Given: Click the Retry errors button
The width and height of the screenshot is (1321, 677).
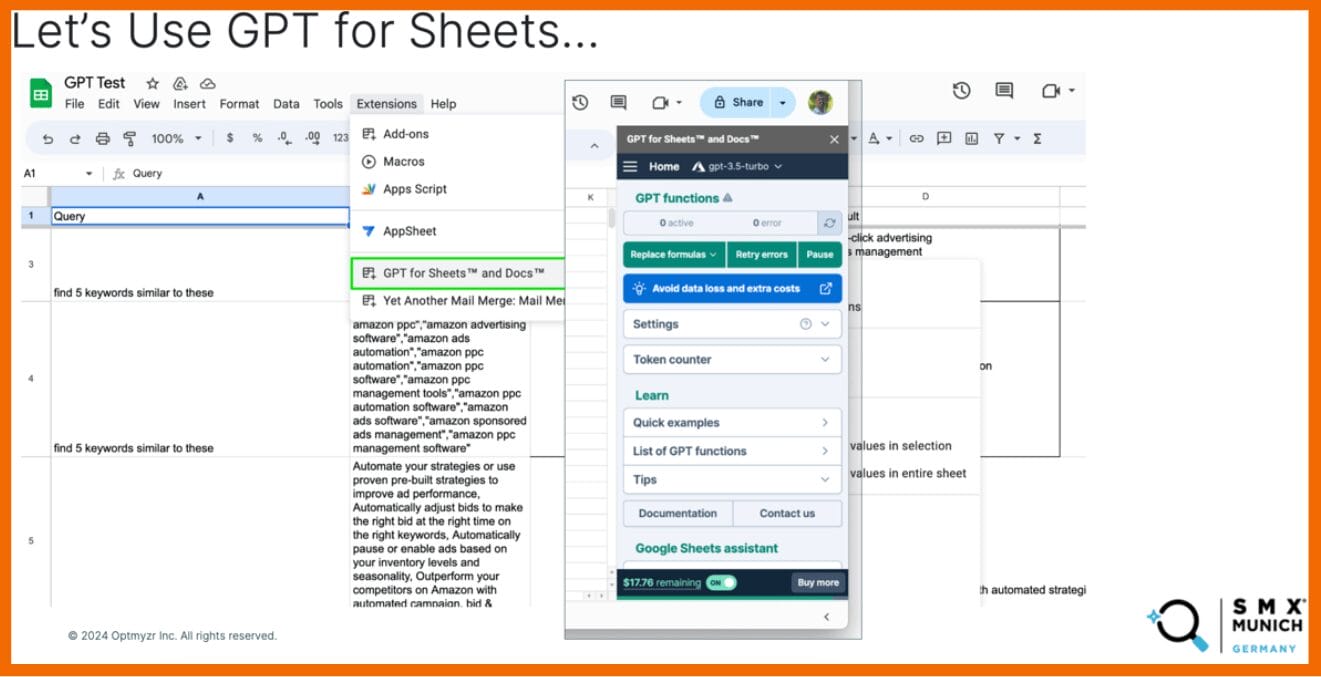Looking at the screenshot, I should point(762,254).
